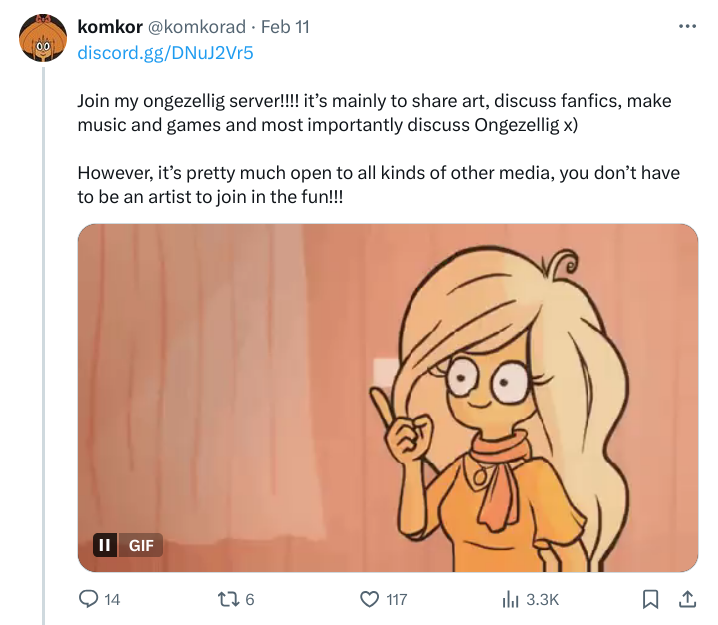Open the three-dot more options menu
Screen dimensions: 718x625
pos(686,26)
